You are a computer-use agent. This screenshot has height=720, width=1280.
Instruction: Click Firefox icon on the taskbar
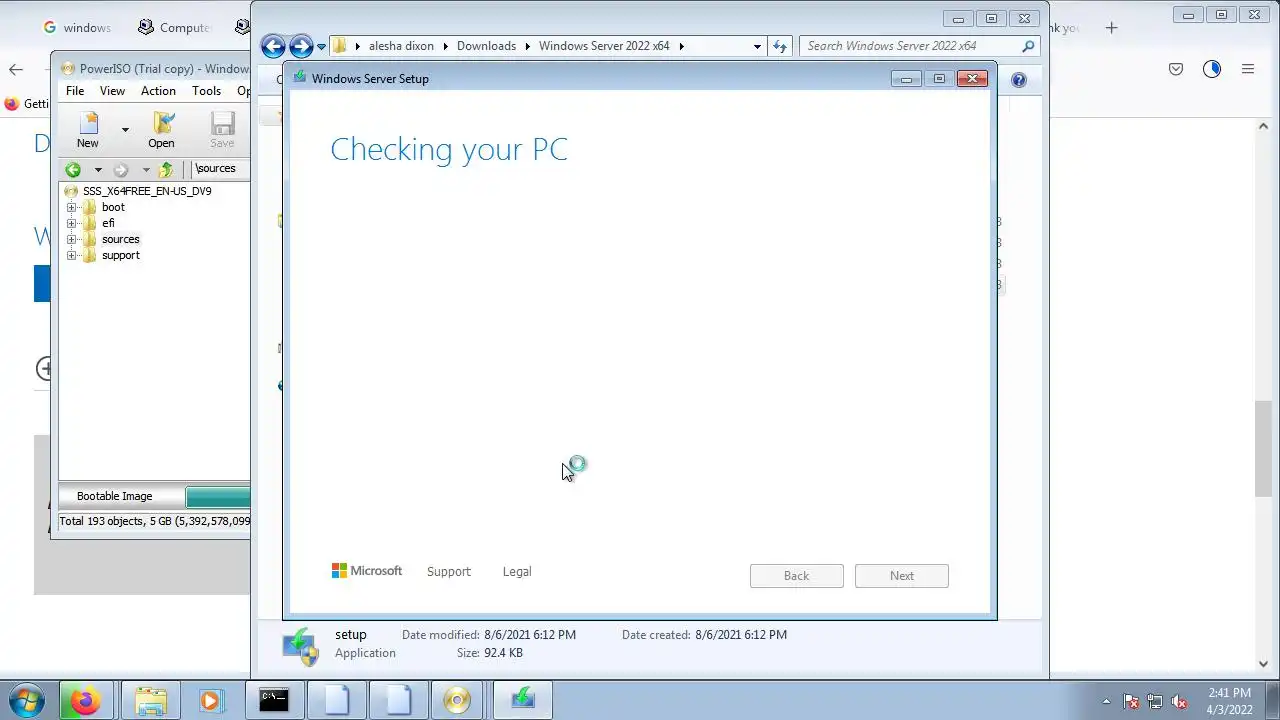(x=84, y=700)
